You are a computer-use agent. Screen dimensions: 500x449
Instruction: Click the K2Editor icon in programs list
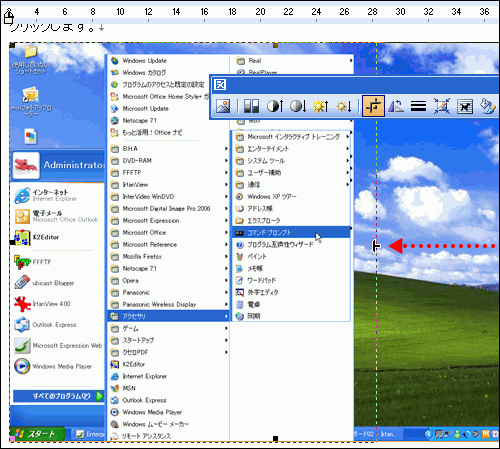pos(115,365)
